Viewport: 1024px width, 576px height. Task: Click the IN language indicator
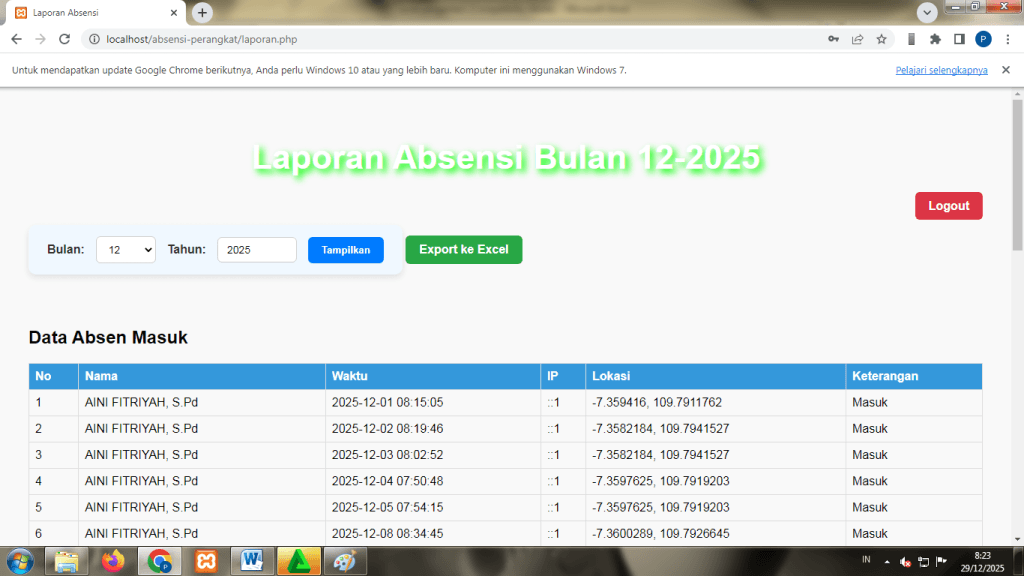coord(866,560)
